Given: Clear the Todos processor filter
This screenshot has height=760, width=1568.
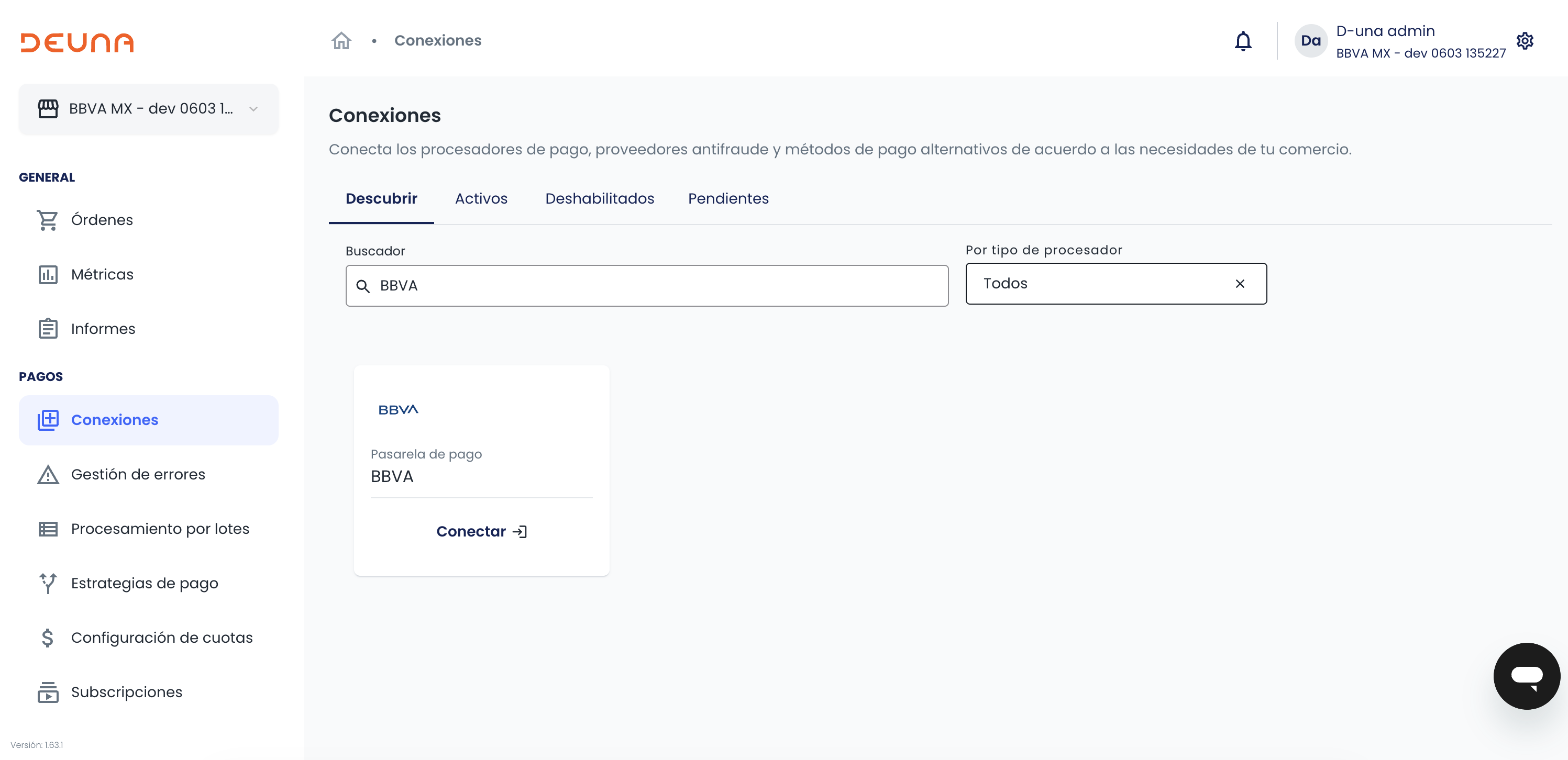Looking at the screenshot, I should [x=1239, y=284].
